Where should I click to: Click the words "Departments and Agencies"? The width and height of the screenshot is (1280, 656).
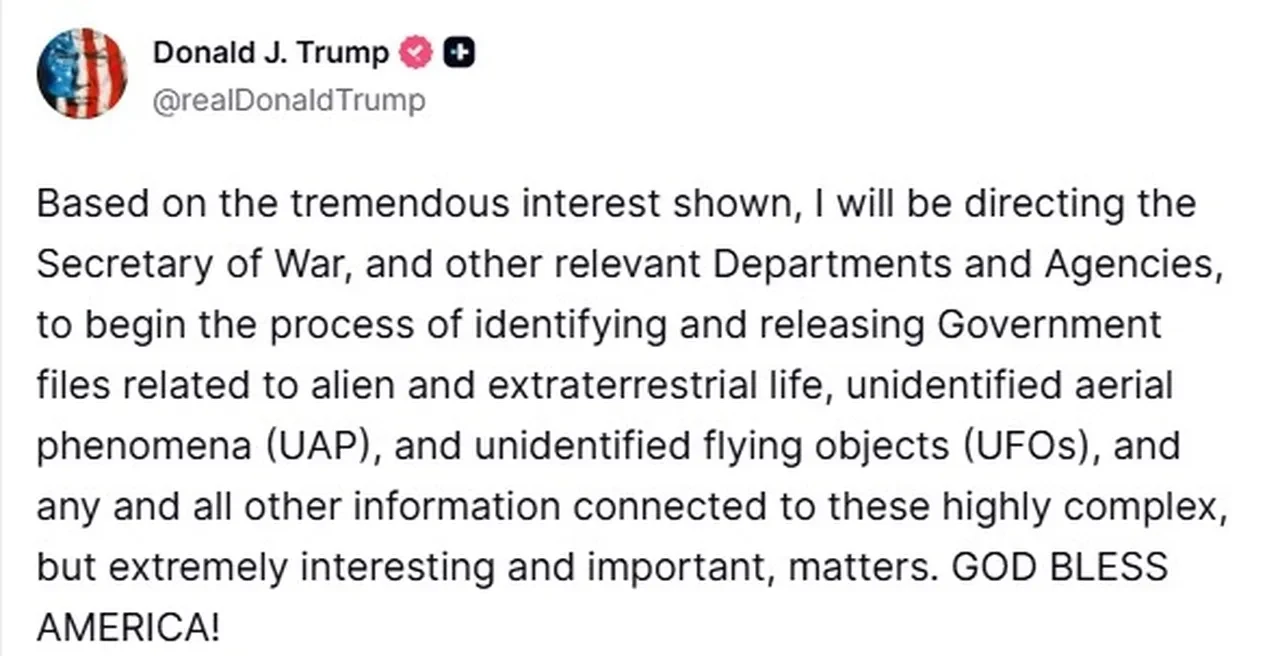point(970,264)
